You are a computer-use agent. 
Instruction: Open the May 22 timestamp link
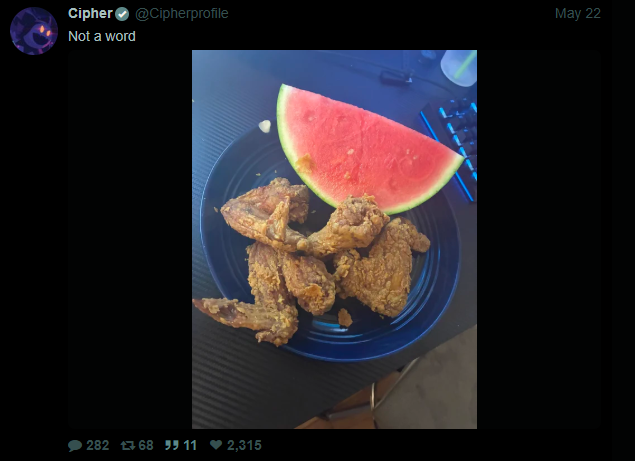pyautogui.click(x=577, y=13)
